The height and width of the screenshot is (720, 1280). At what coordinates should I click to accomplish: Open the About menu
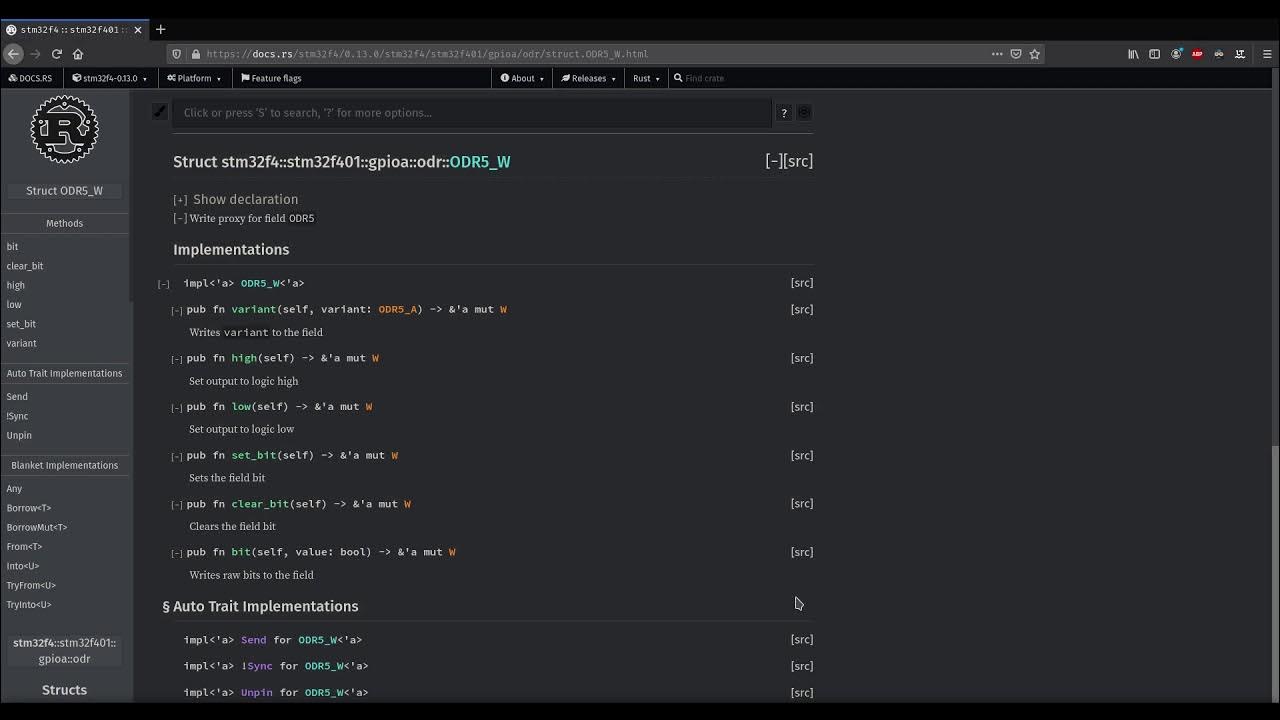point(522,78)
